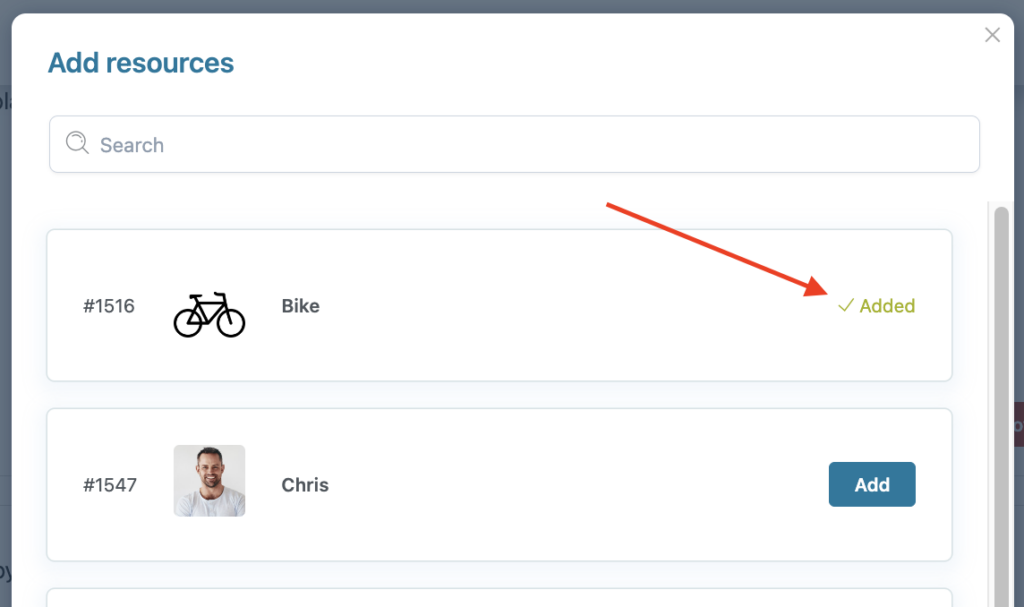Focus the Search input field
Image resolution: width=1024 pixels, height=607 pixels.
click(x=514, y=144)
